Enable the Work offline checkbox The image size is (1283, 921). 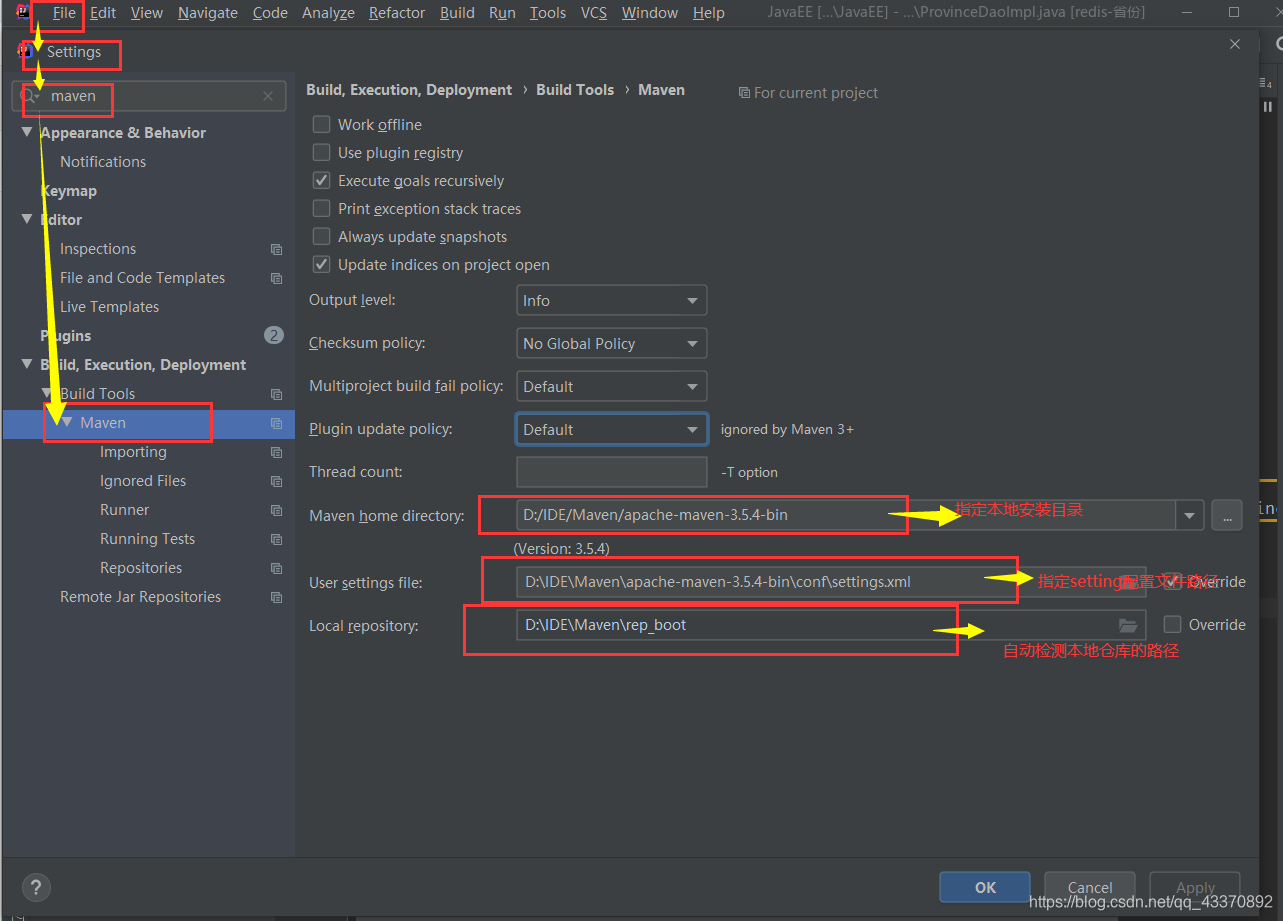tap(321, 124)
